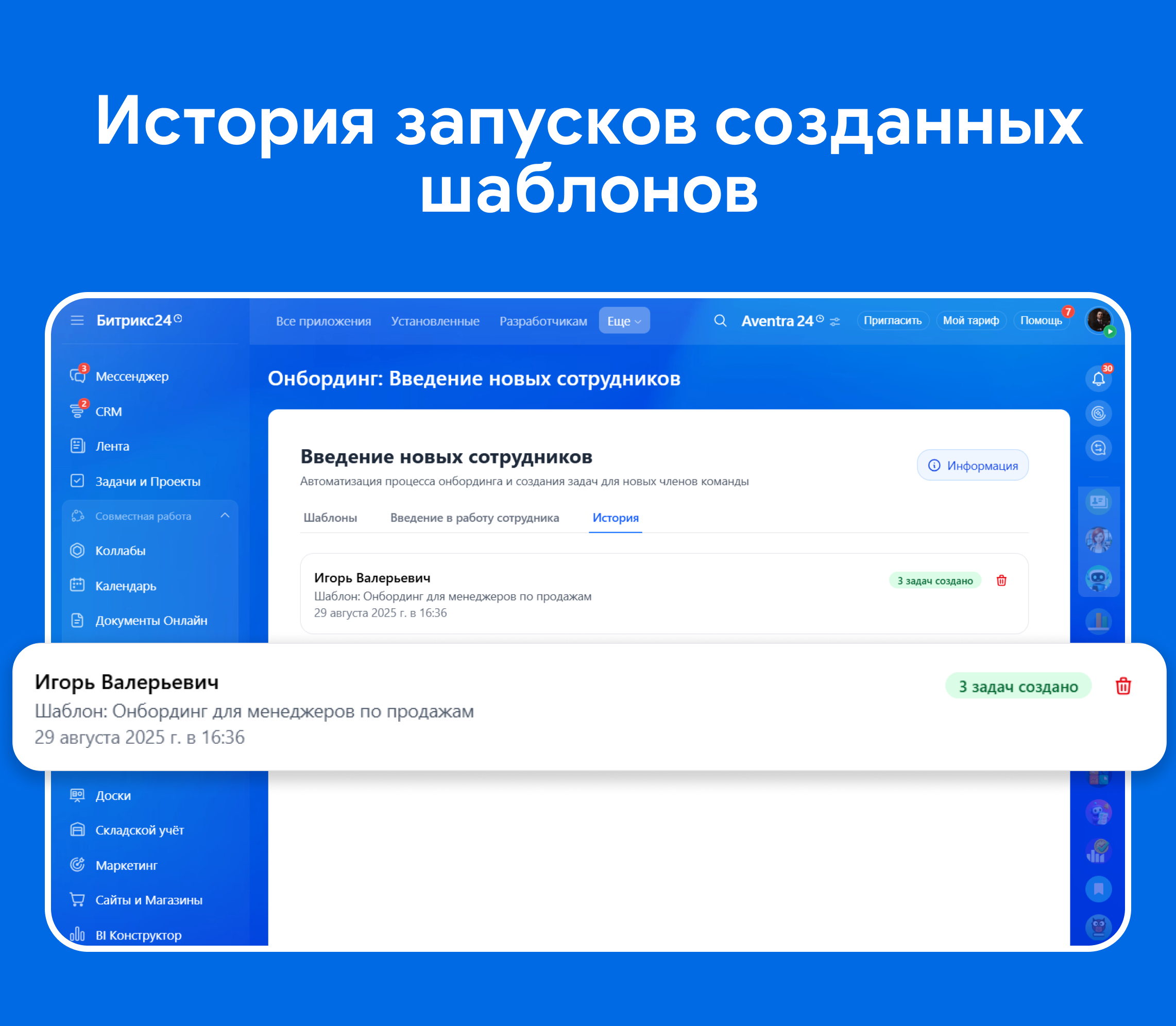Open CRM in the left sidebar
1176x1026 pixels.
click(x=108, y=412)
